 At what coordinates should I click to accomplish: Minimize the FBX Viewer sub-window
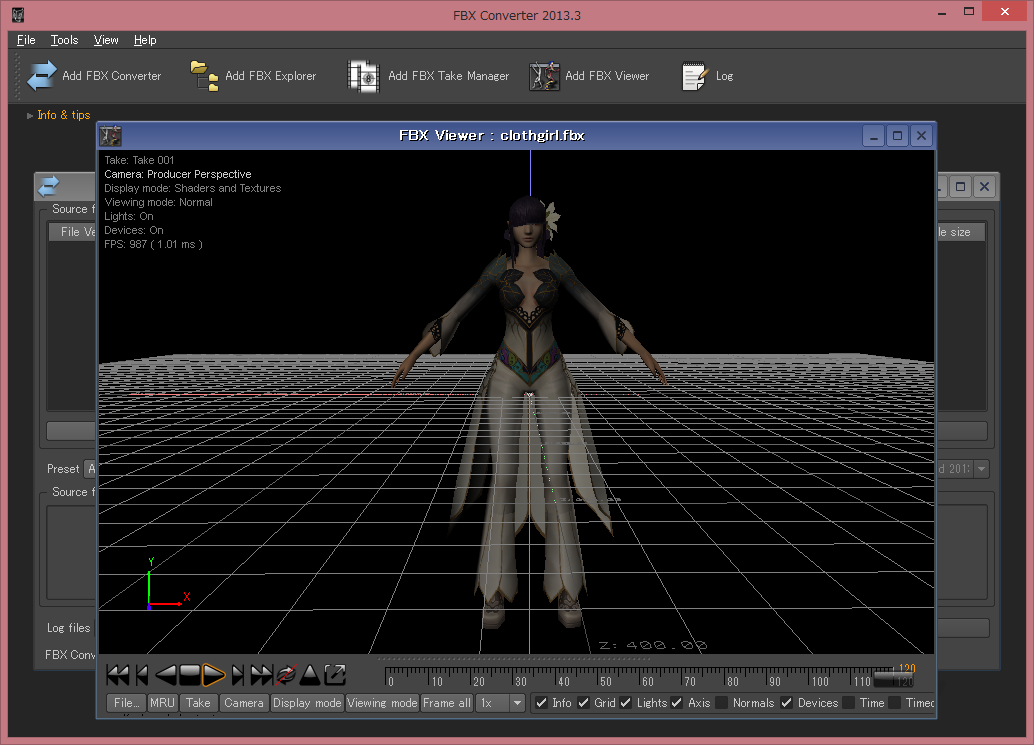[873, 136]
